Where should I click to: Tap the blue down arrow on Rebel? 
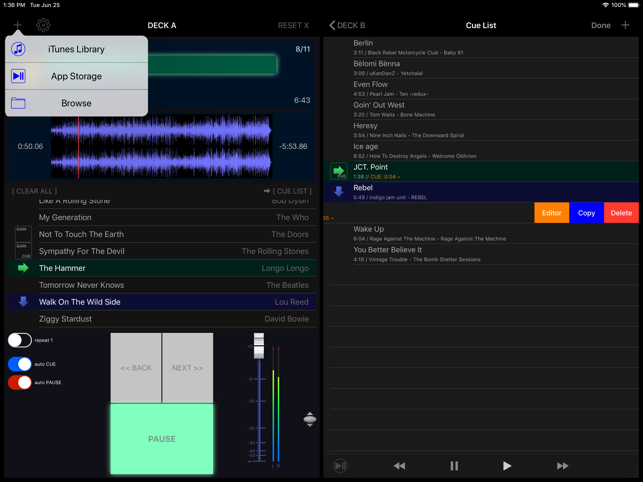pyautogui.click(x=339, y=191)
